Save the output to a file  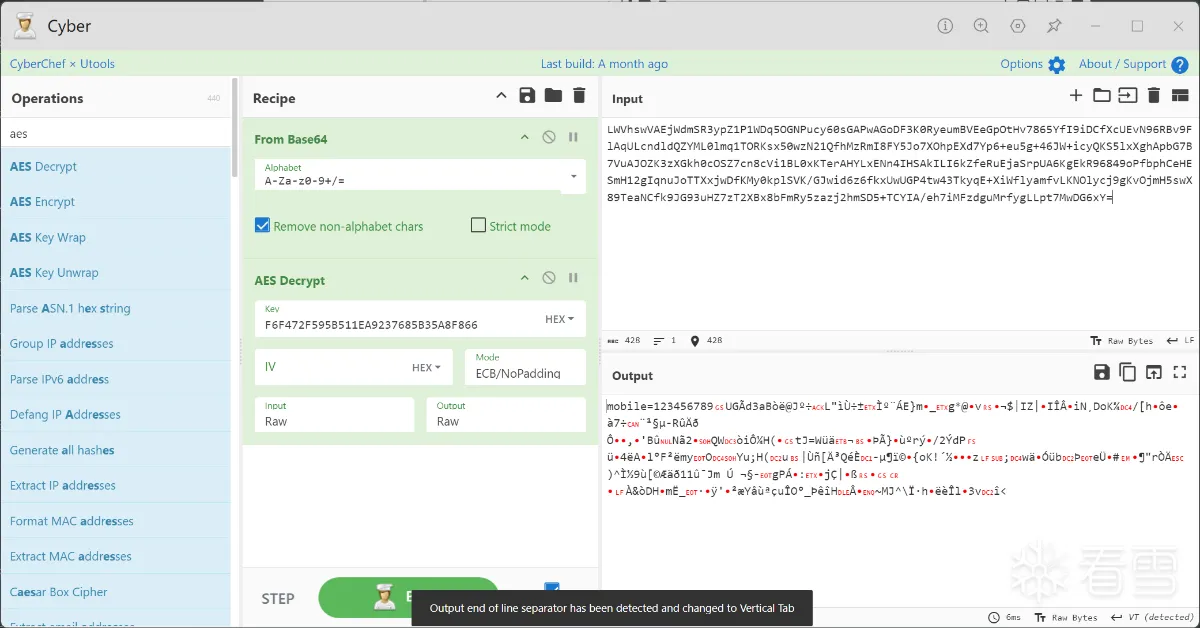(x=1101, y=372)
